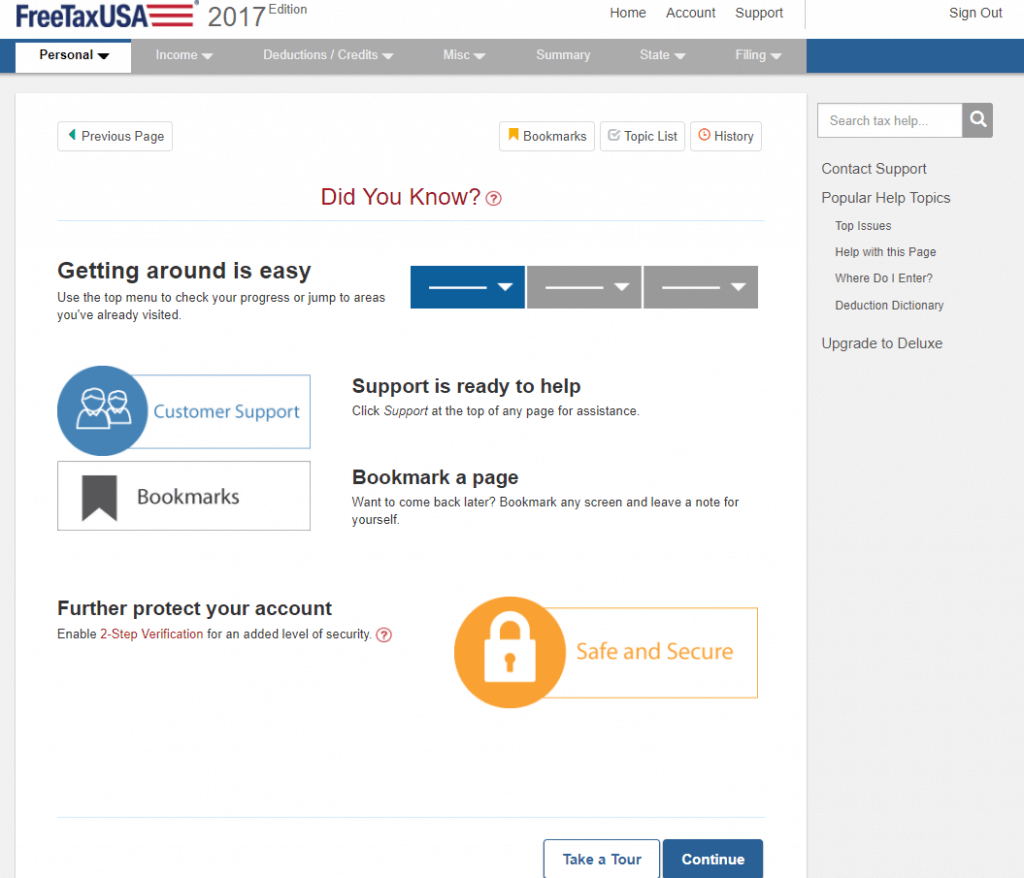
Task: Expand the Deductions / Credits dropdown
Action: [328, 55]
